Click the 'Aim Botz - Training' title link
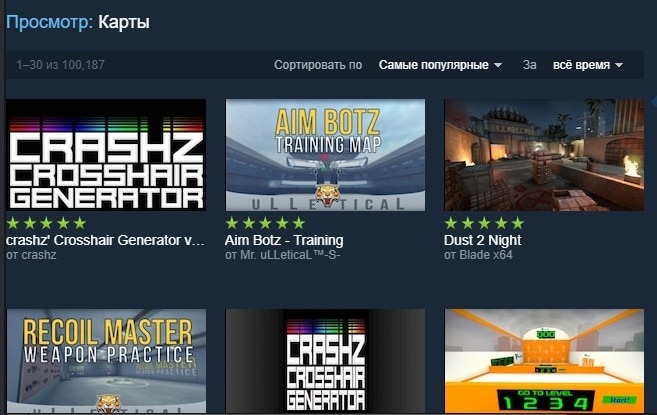The height and width of the screenshot is (415, 657). click(284, 240)
